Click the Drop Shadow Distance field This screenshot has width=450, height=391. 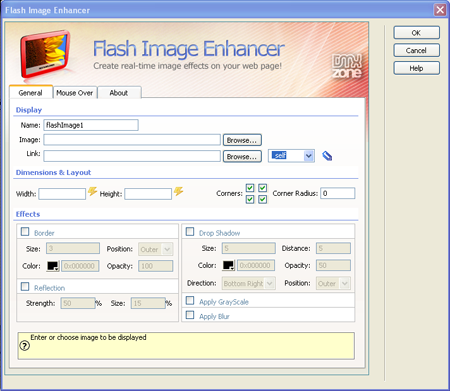tap(333, 248)
